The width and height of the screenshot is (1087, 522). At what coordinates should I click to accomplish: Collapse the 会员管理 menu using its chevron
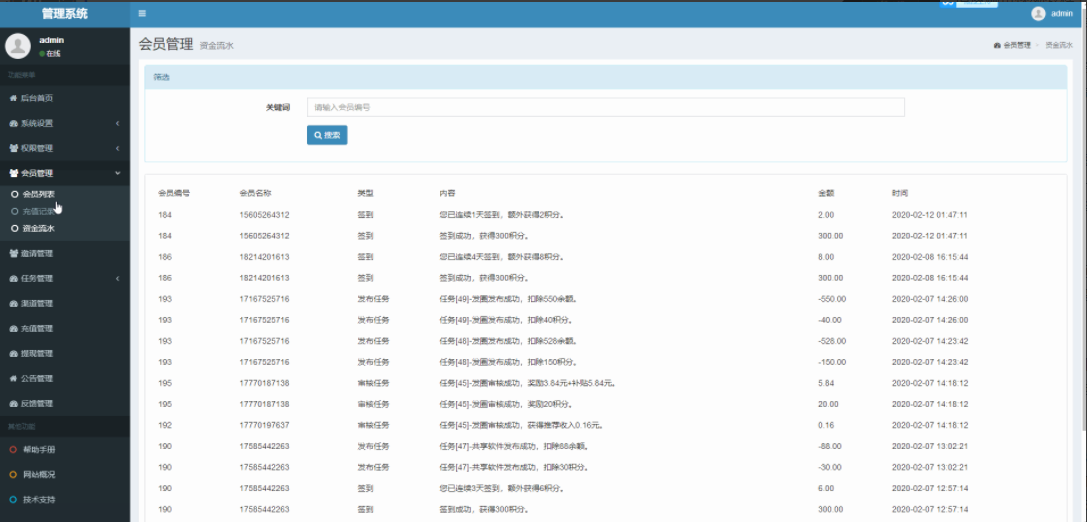117,173
